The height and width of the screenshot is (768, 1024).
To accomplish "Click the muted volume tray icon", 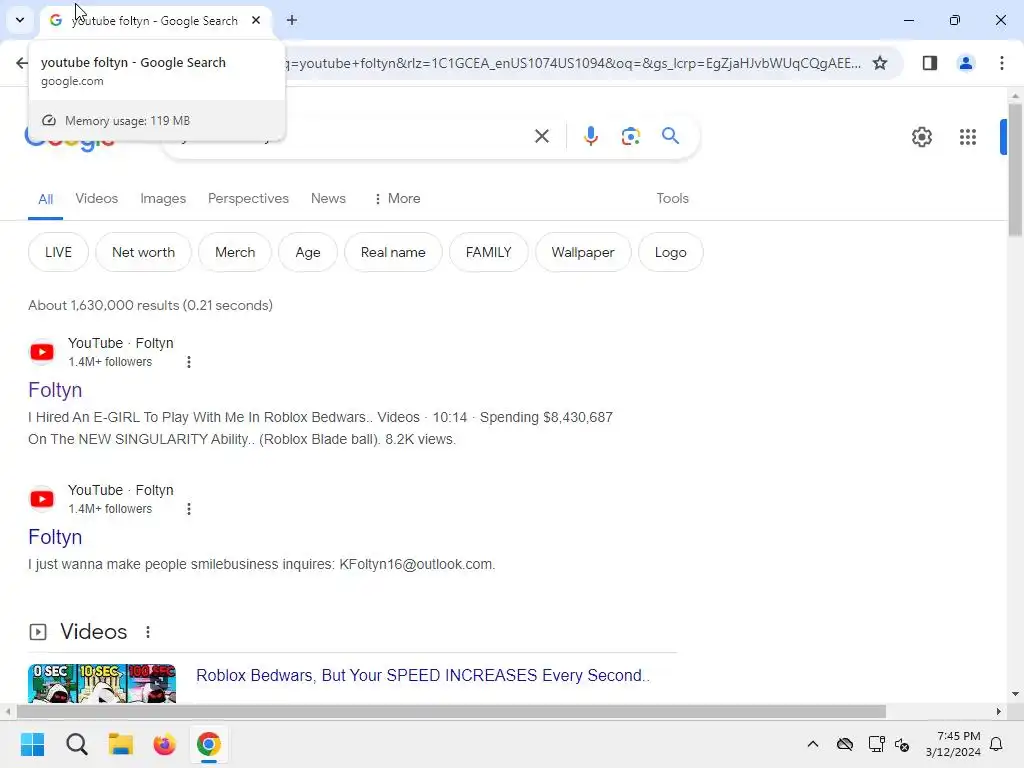I will [x=902, y=744].
